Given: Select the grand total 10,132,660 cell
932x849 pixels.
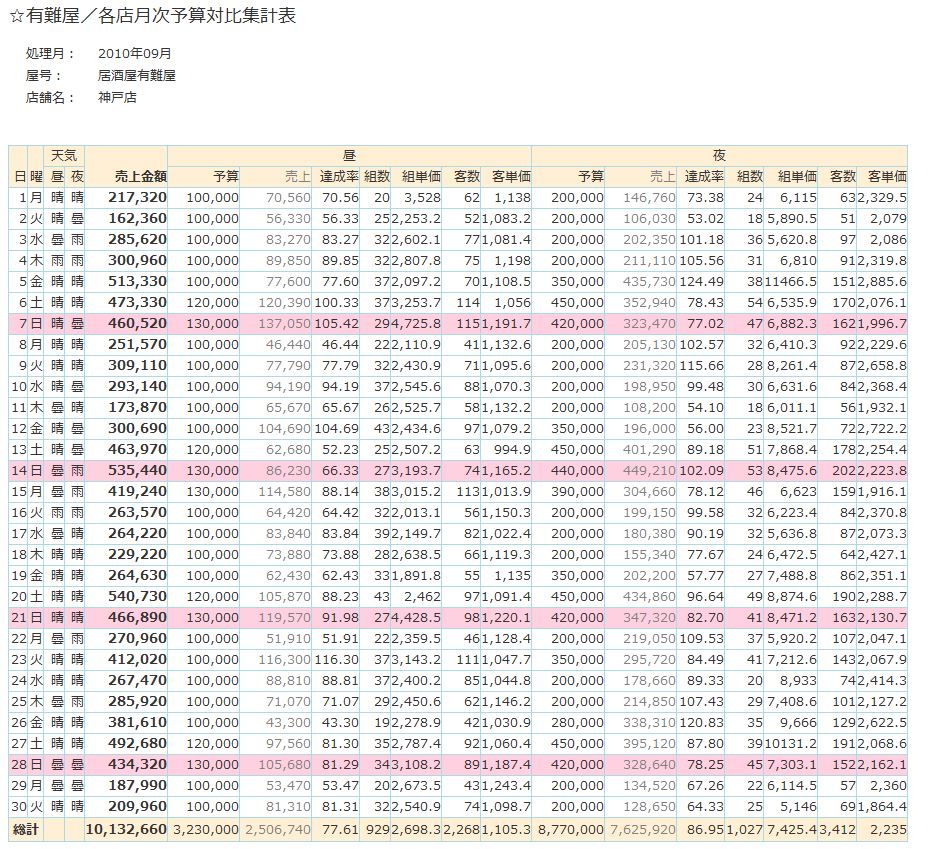Looking at the screenshot, I should point(127,829).
